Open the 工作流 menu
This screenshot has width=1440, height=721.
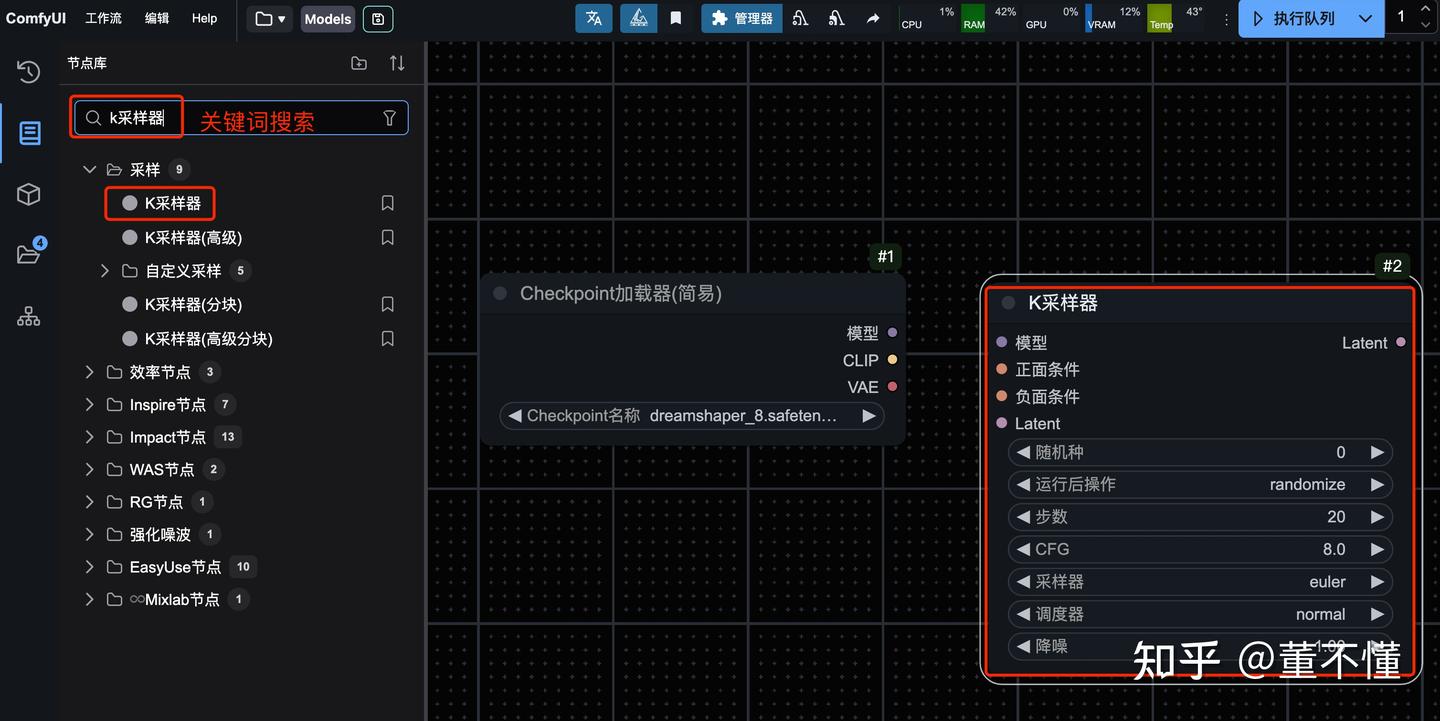tap(103, 18)
